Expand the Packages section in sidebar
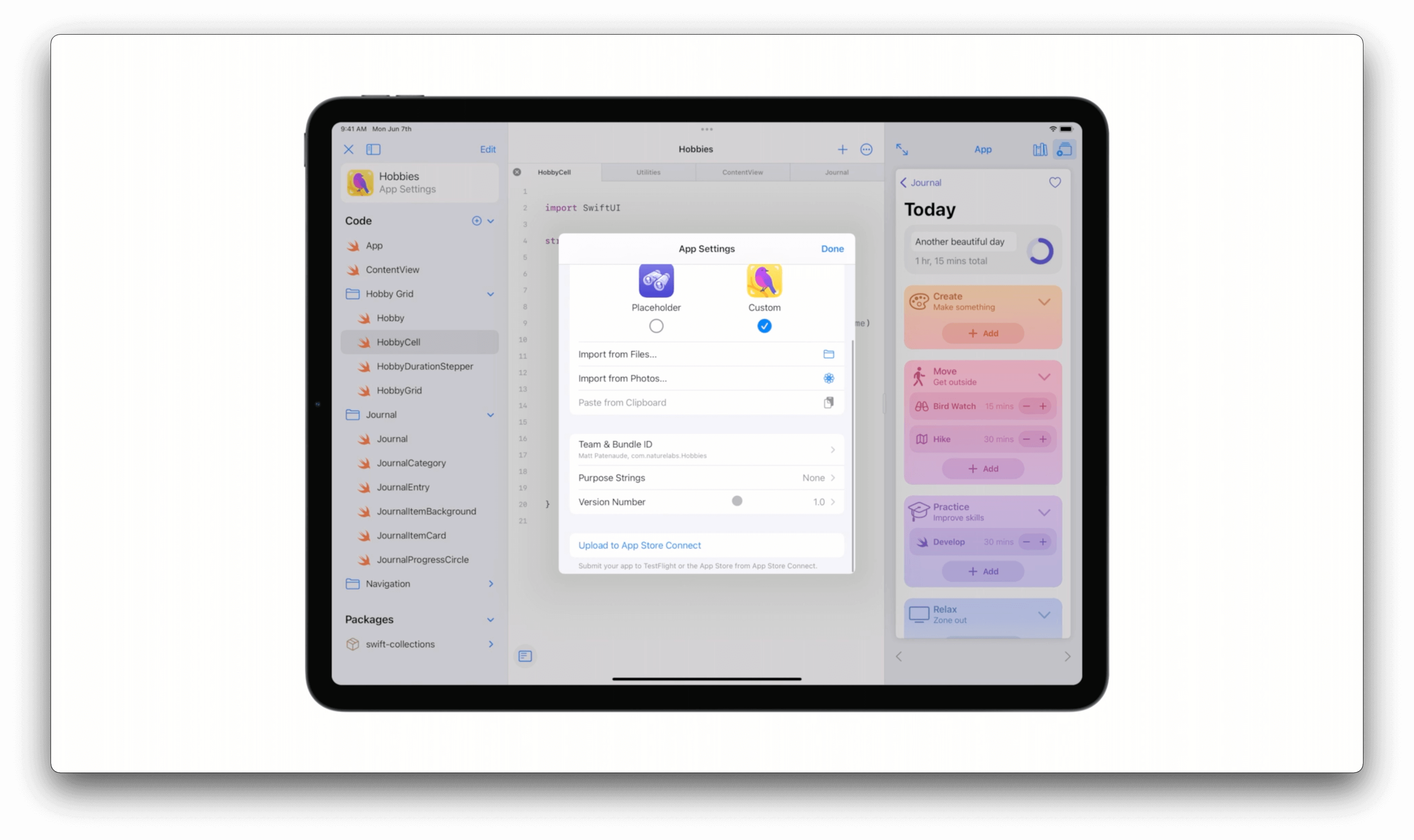 pos(490,619)
